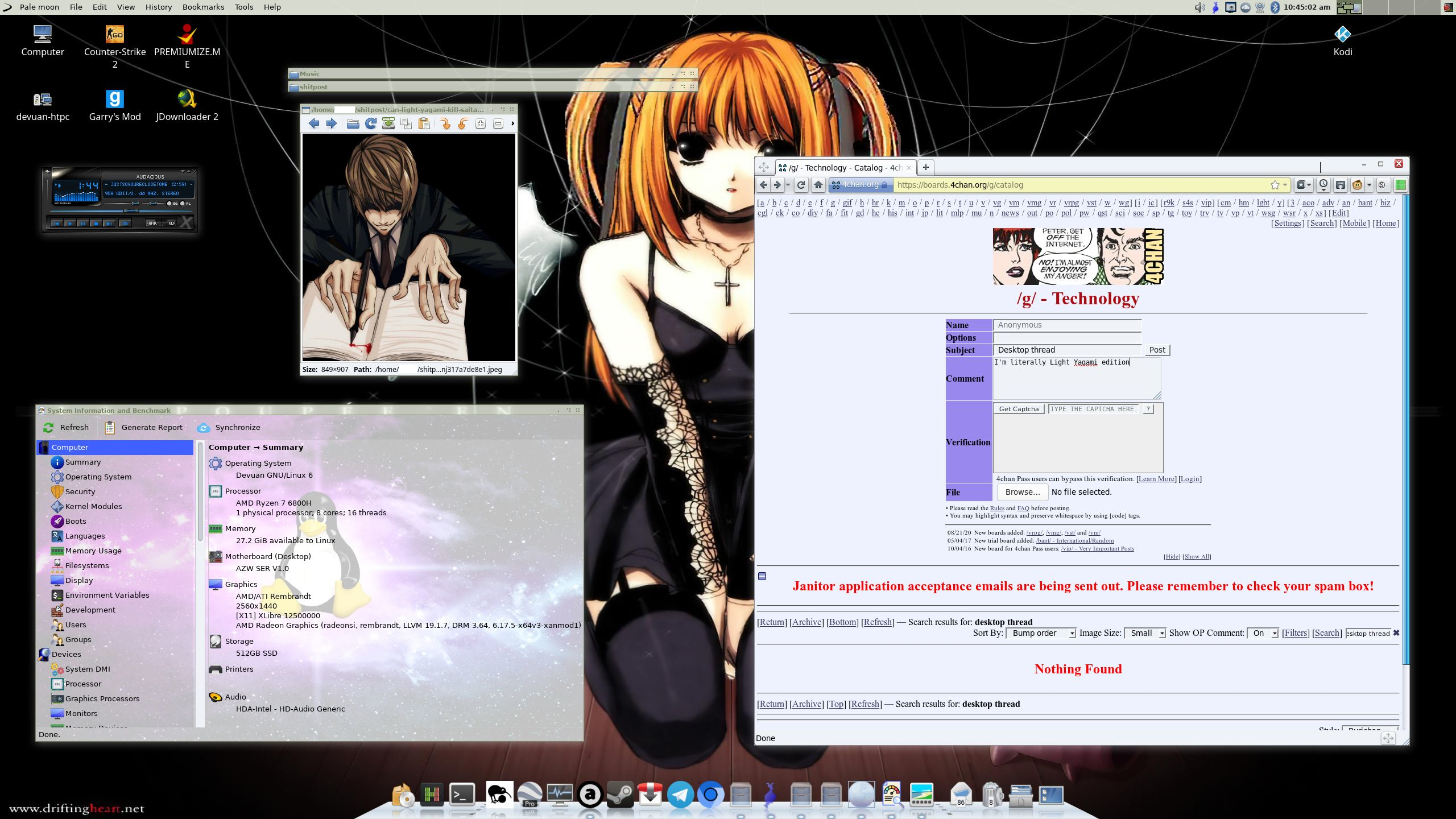1456x819 pixels.
Task: Toggle the Audacious equalizer EQ button
Action: (x=170, y=204)
